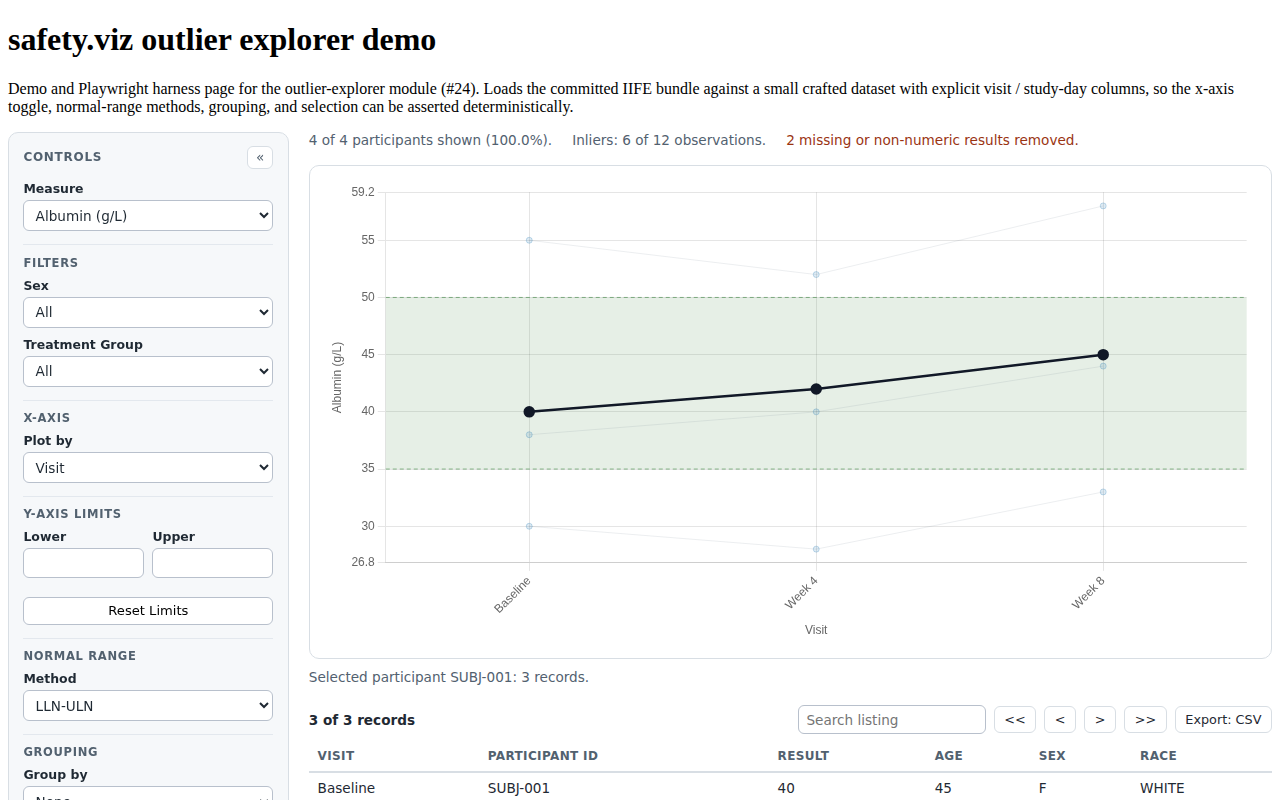Open the Measure dropdown showing Albumin (g/L)
The image size is (1280, 800).
148,215
